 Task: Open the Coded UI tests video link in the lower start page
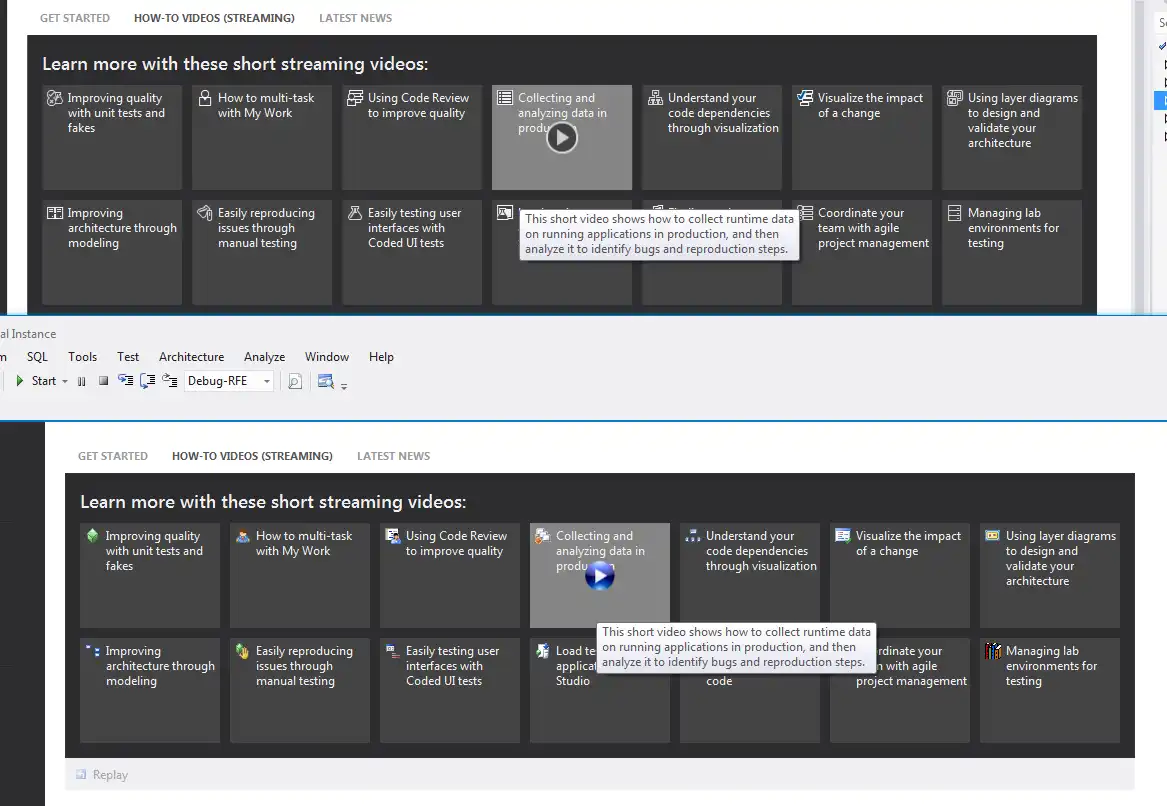(x=450, y=690)
